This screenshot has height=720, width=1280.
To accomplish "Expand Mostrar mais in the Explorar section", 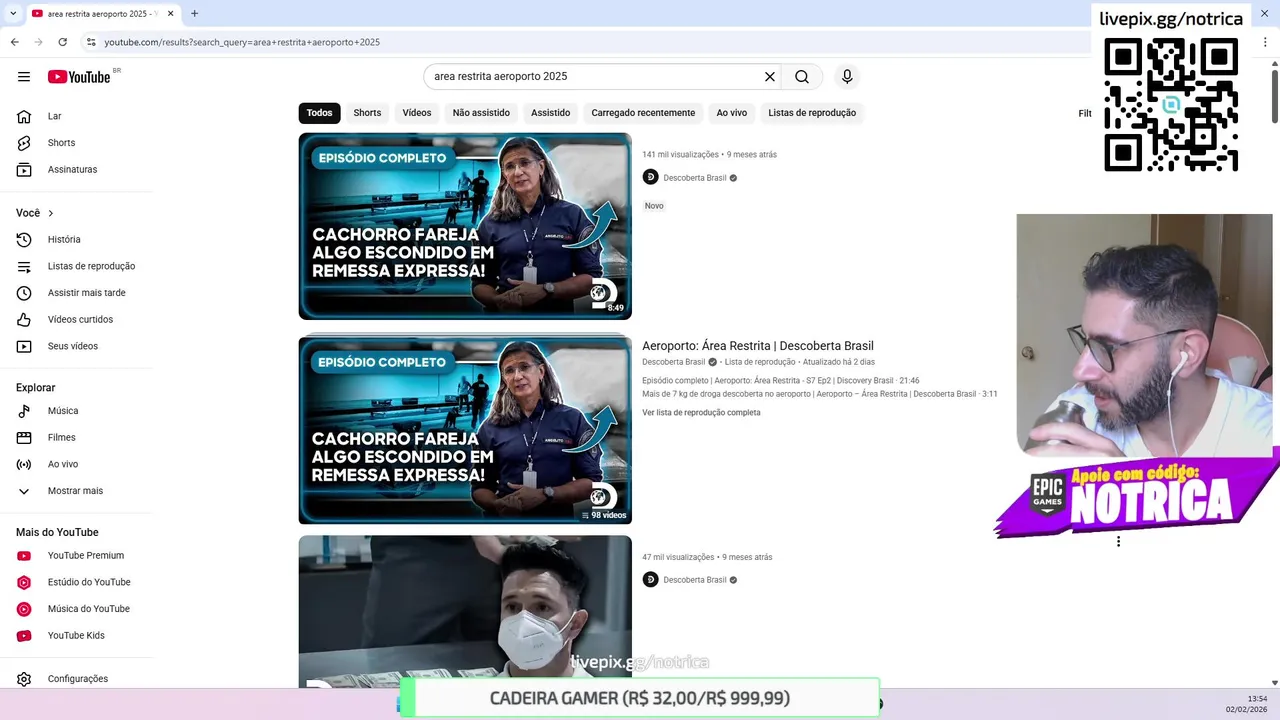I will [x=76, y=491].
